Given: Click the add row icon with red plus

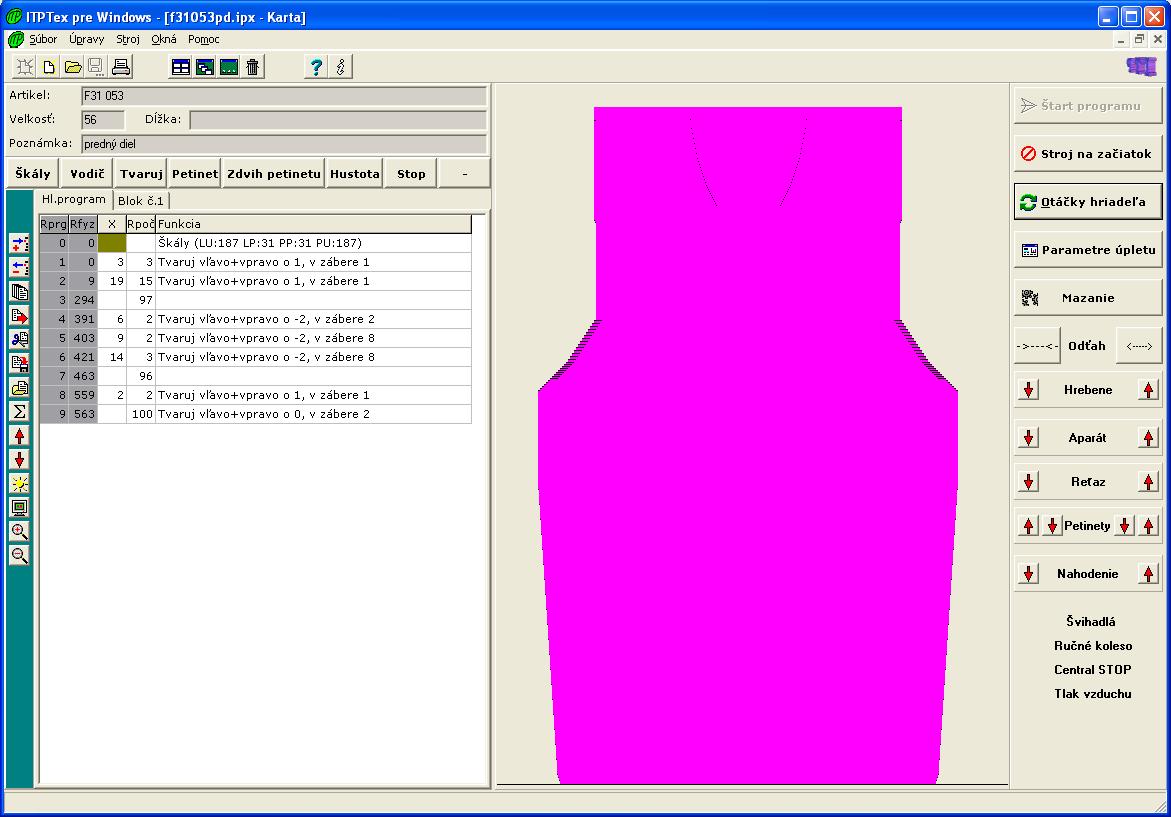Looking at the screenshot, I should point(19,243).
